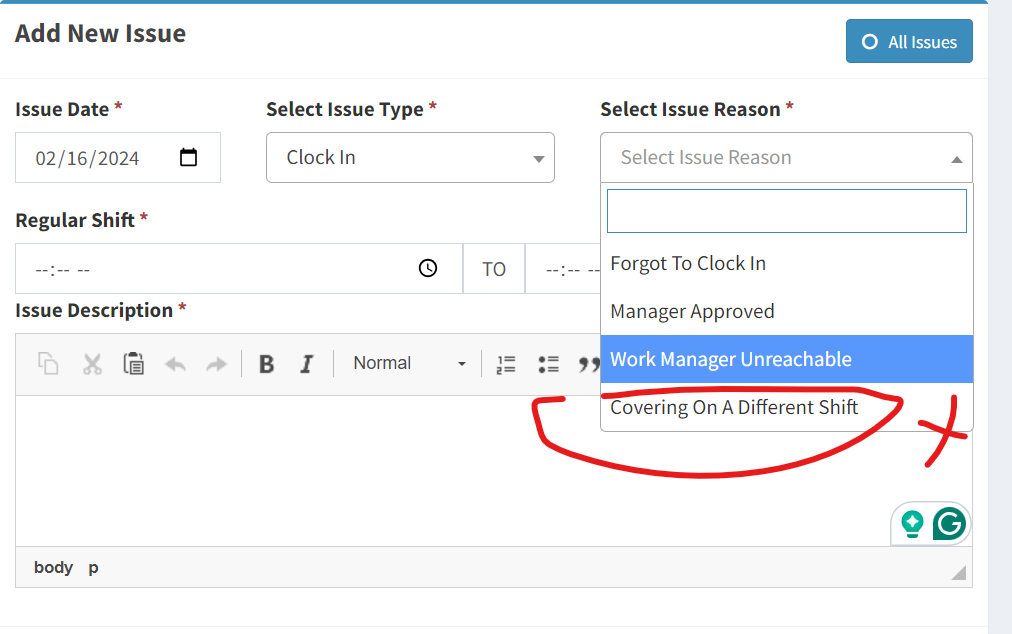Click the Undo arrow icon

pos(175,364)
